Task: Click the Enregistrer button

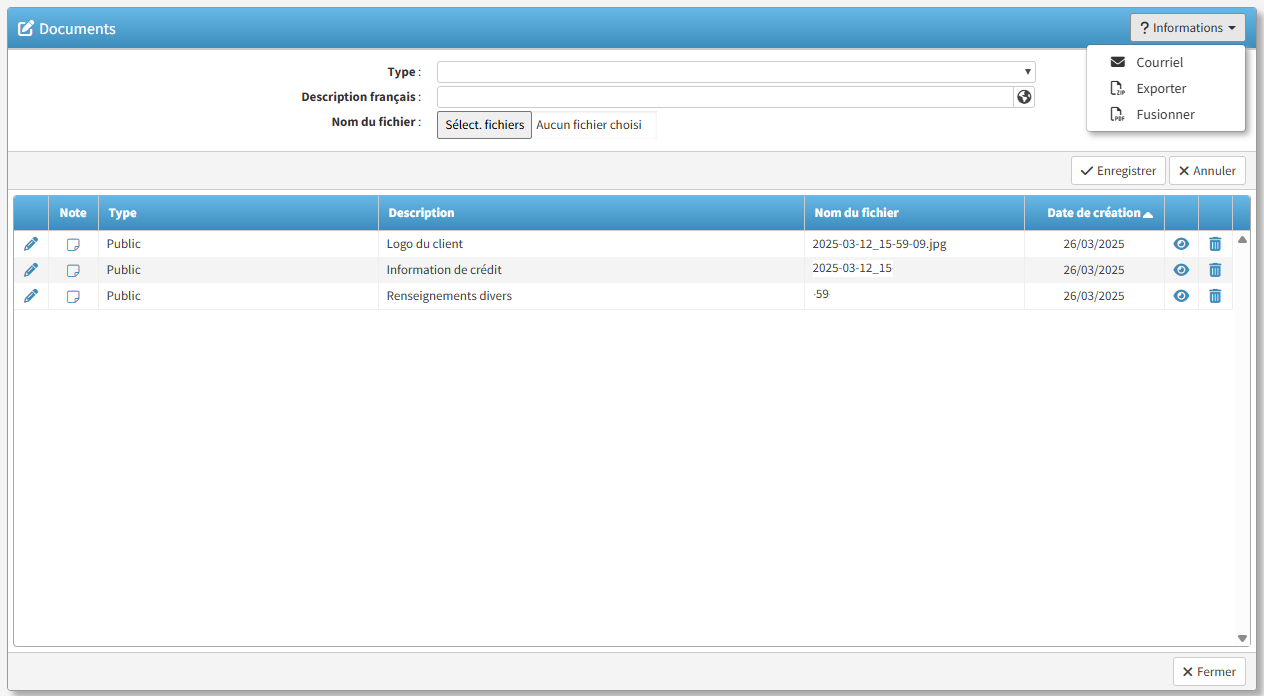Action: [x=1118, y=171]
